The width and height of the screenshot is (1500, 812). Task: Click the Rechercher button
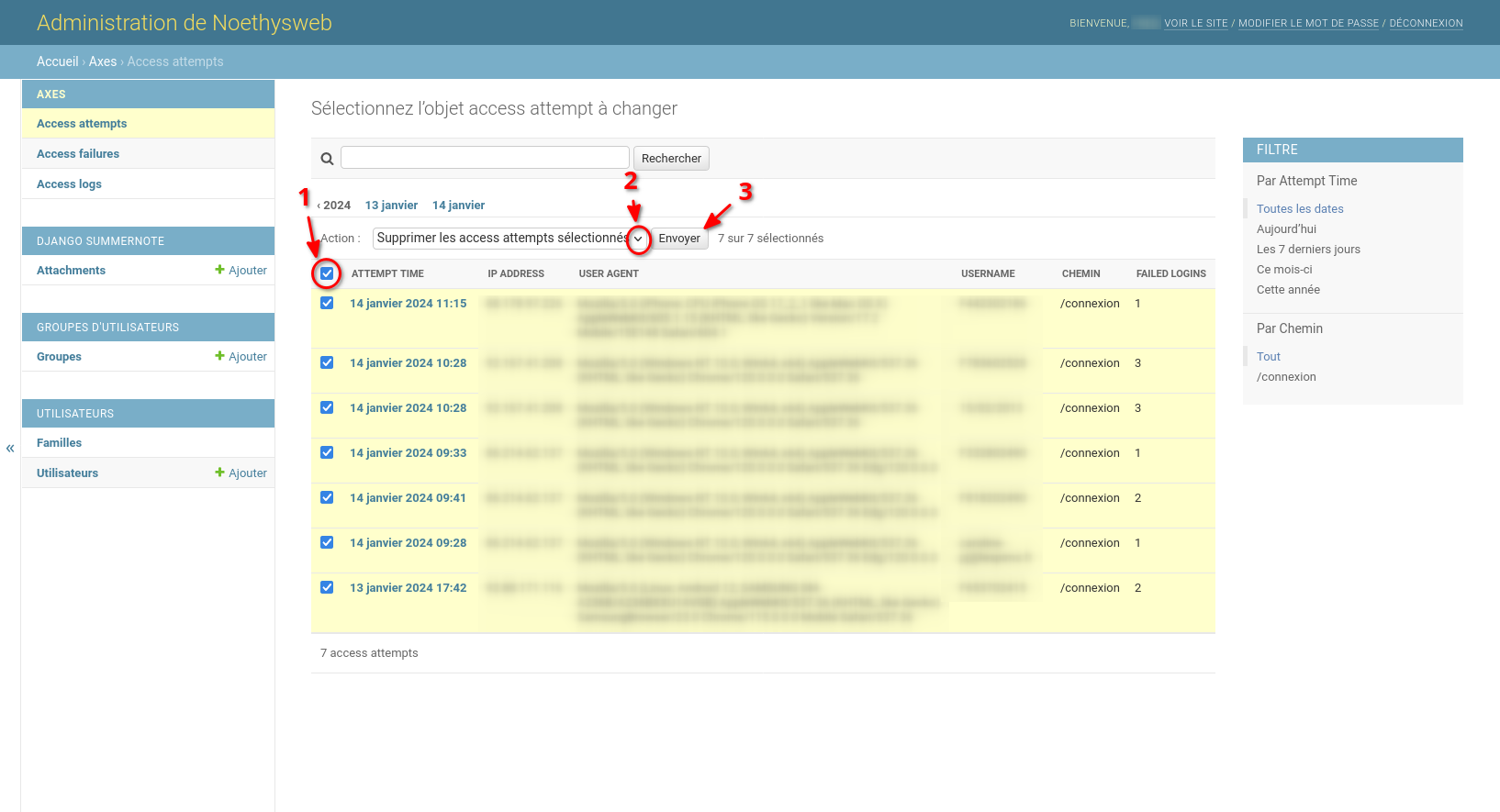(671, 159)
